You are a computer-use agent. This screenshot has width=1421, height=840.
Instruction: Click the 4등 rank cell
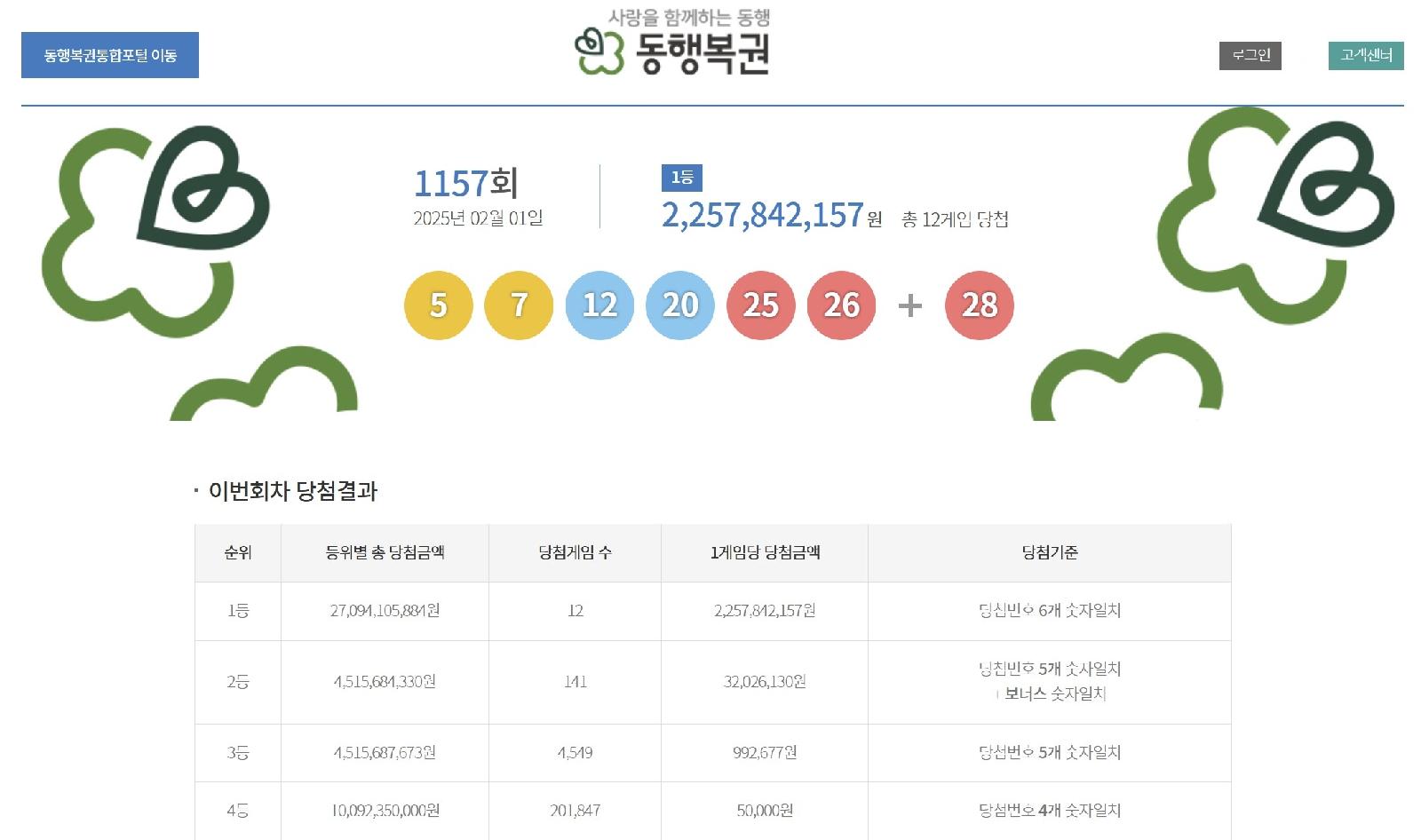coord(238,811)
